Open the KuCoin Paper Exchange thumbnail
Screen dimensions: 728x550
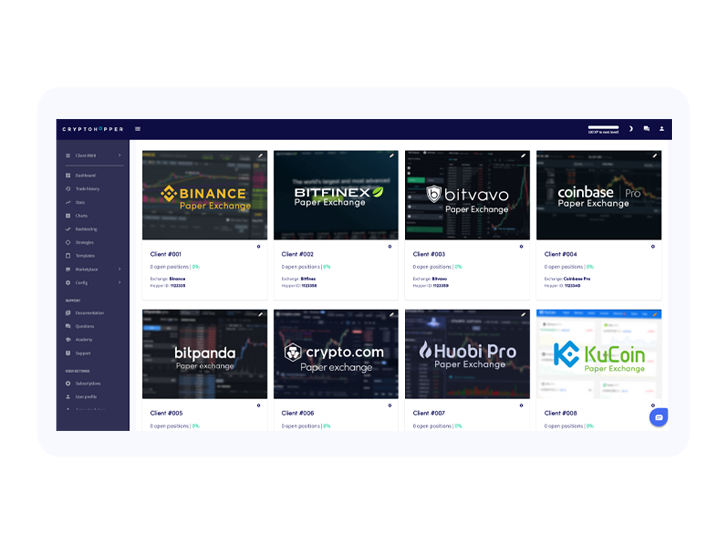pyautogui.click(x=599, y=354)
